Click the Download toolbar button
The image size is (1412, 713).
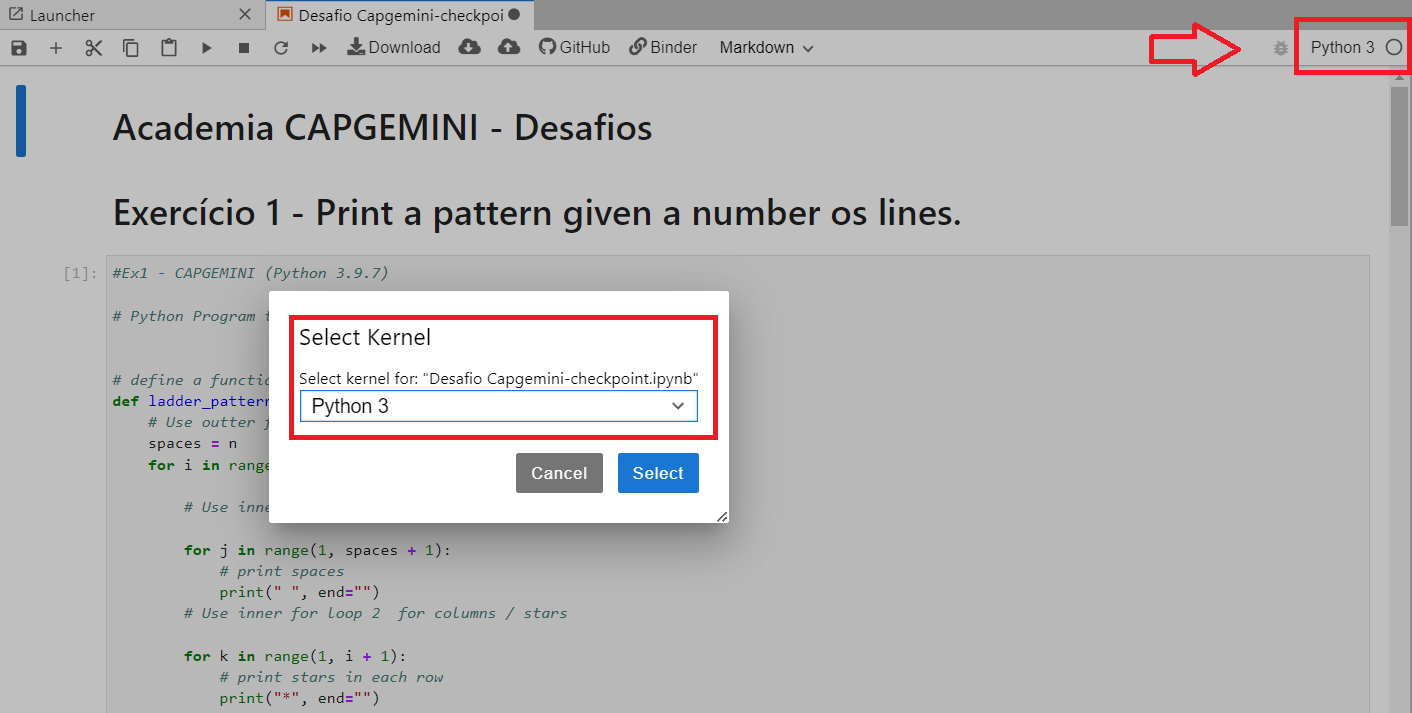(x=394, y=47)
